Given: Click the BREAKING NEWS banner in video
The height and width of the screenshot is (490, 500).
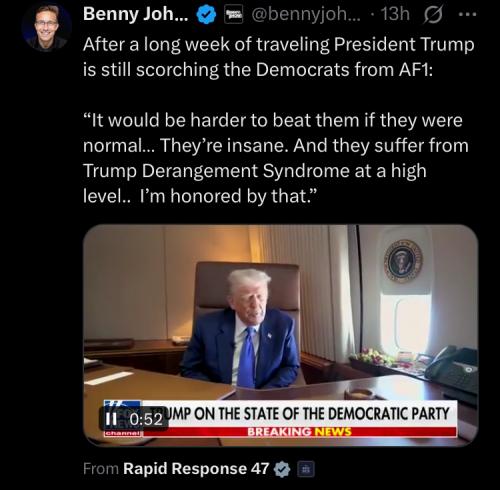Looking at the screenshot, I should (299, 432).
